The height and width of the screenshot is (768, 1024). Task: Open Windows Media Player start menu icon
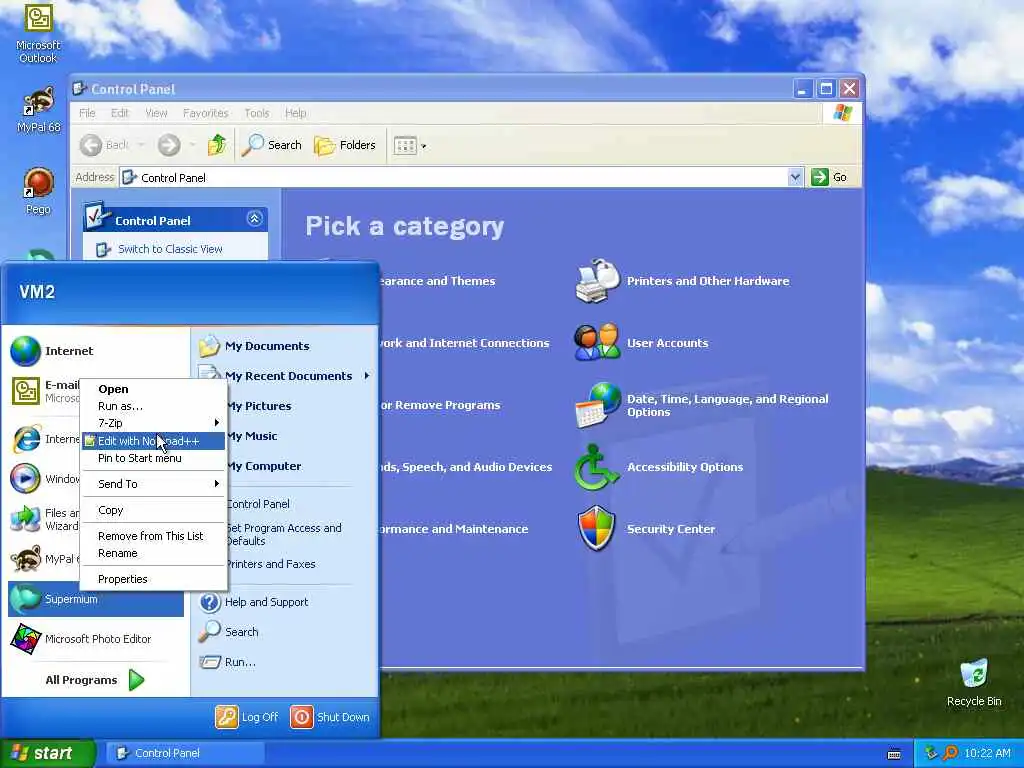pyautogui.click(x=25, y=479)
